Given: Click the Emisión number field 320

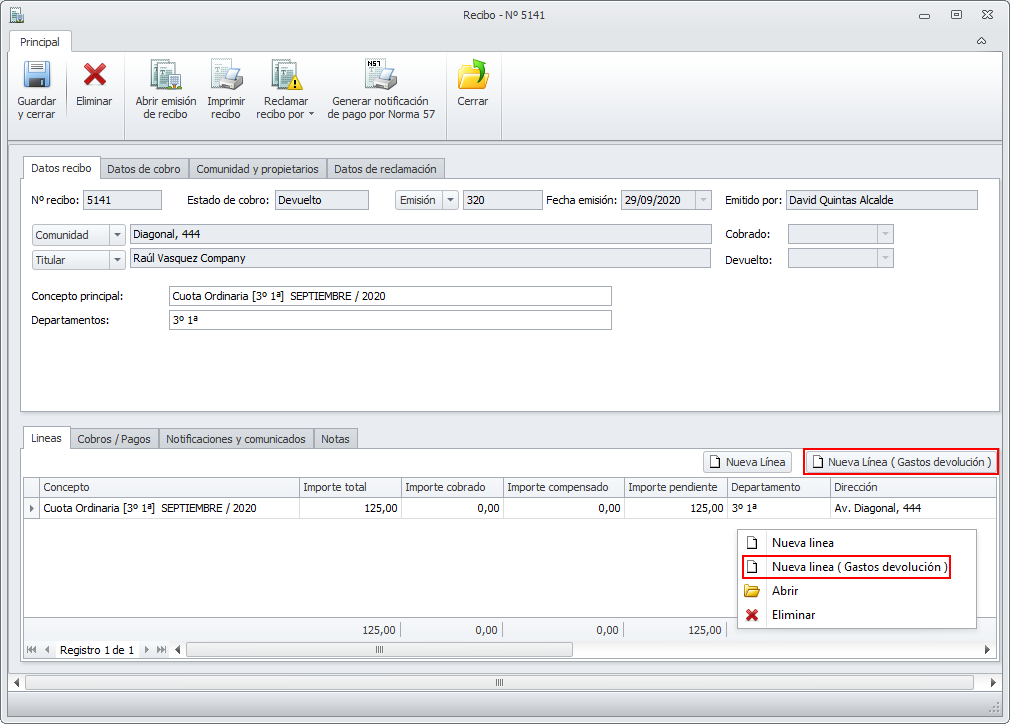Looking at the screenshot, I should (x=502, y=200).
